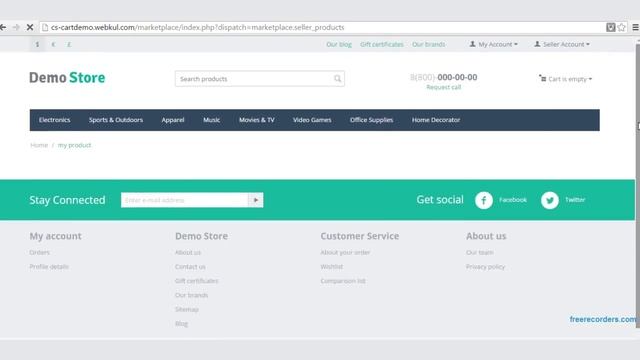The image size is (640, 360).
Task: Click footer About us under Demo Store
Action: (188, 252)
